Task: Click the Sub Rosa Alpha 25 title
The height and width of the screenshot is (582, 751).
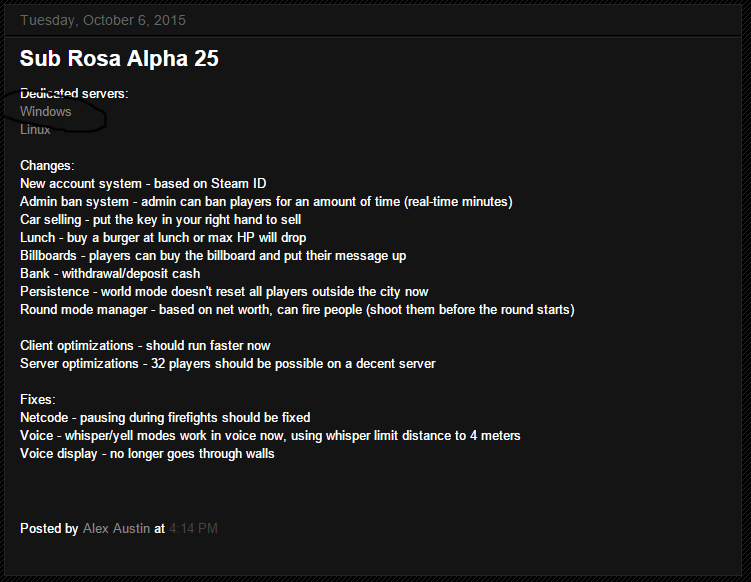Action: pos(119,59)
